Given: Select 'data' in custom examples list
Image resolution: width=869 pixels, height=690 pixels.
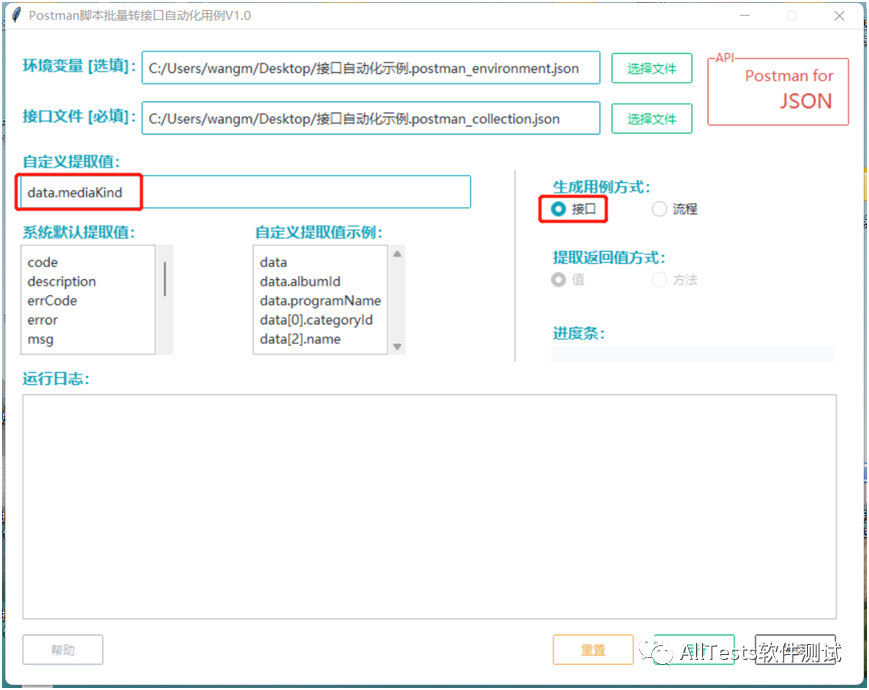Looking at the screenshot, I should click(x=273, y=262).
